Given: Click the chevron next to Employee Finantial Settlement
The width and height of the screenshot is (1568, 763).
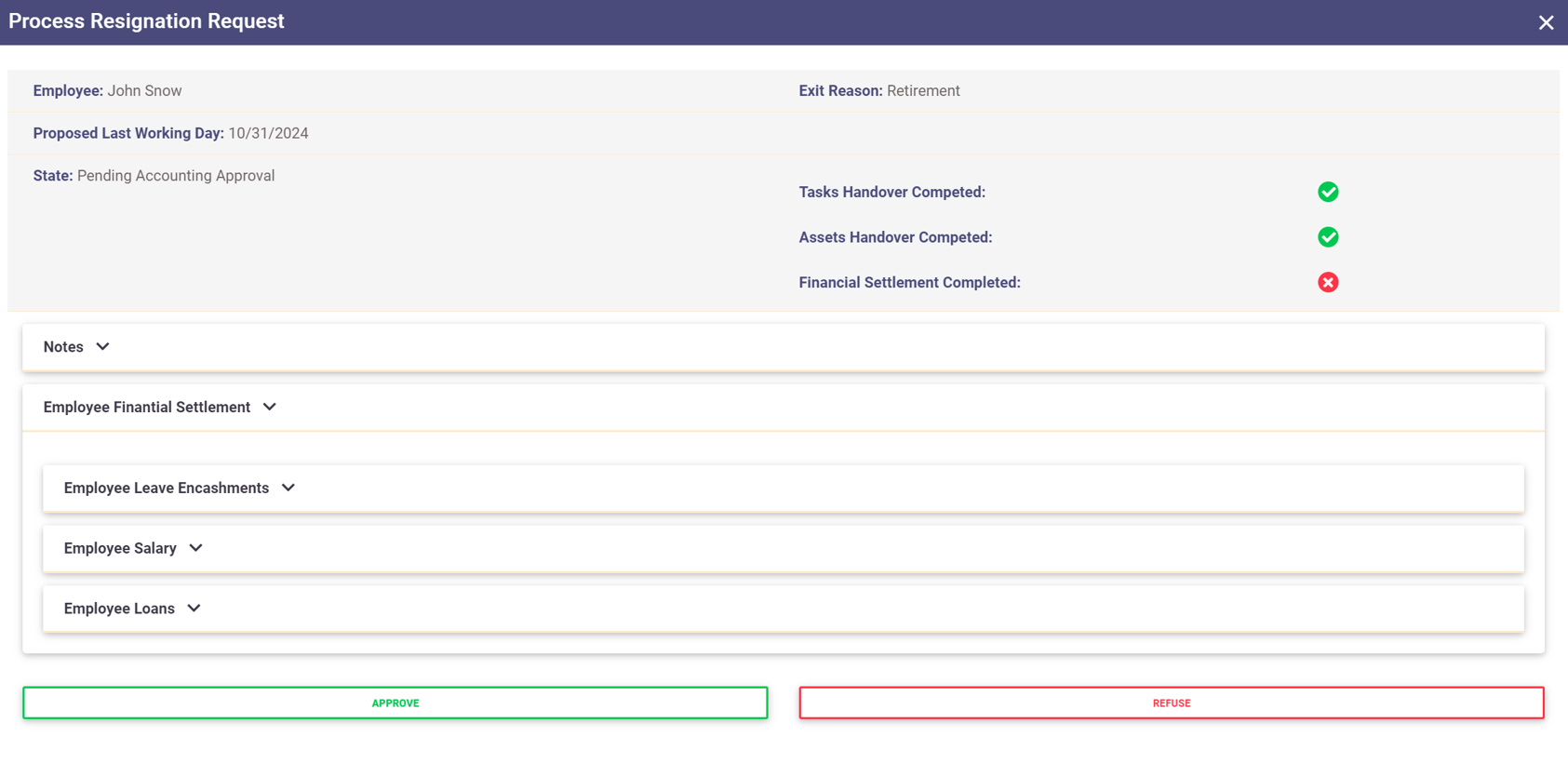Looking at the screenshot, I should click(270, 407).
